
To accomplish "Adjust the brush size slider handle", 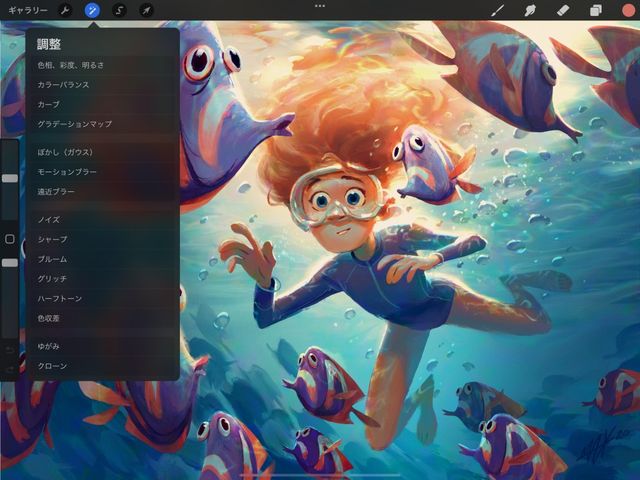I will [x=10, y=178].
